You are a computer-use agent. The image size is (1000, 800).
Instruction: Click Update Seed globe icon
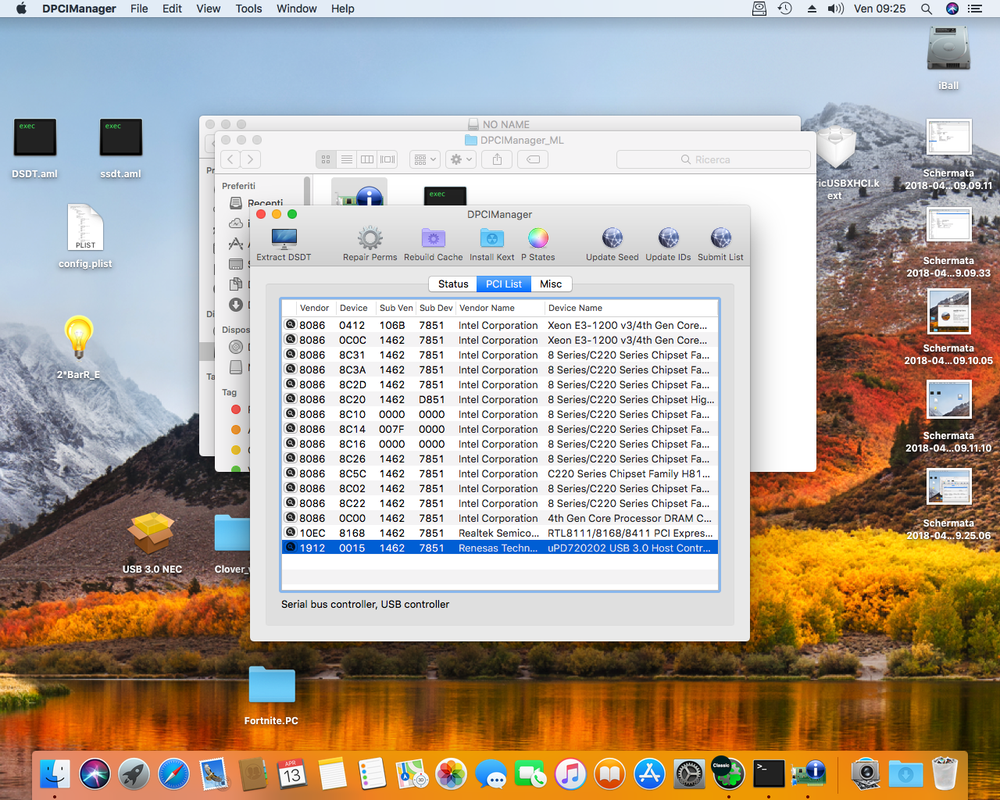click(612, 244)
